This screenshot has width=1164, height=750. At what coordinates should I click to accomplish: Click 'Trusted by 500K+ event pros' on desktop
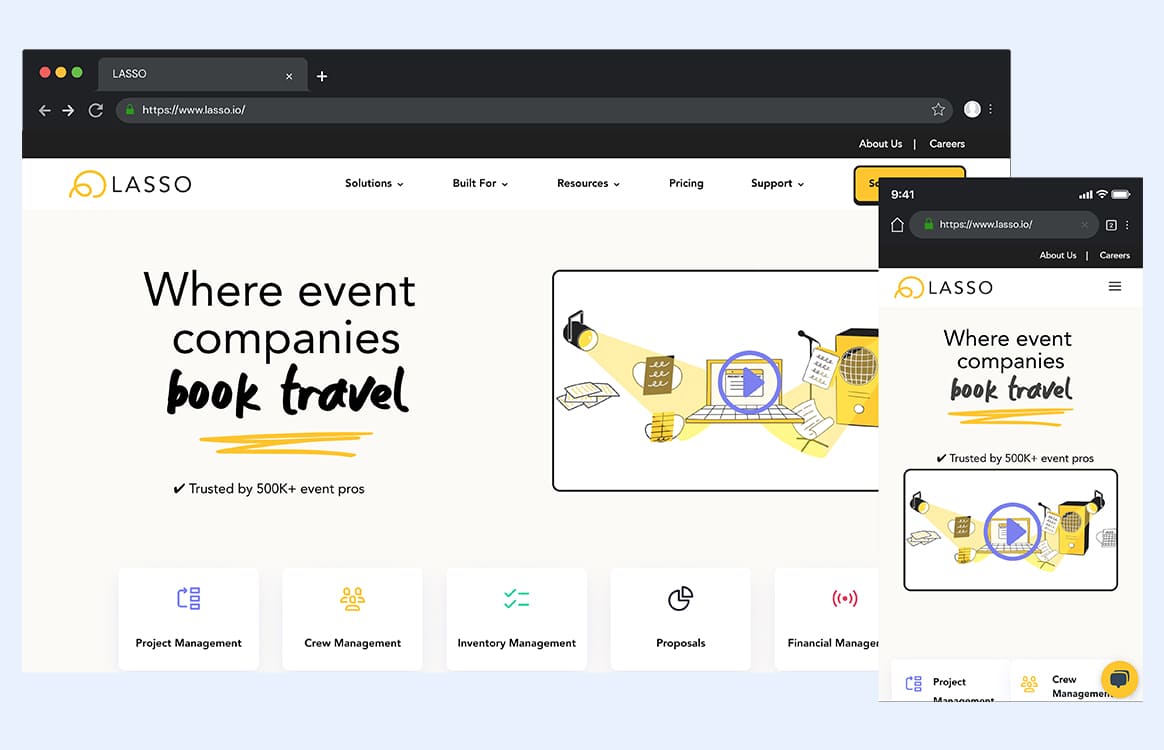tap(269, 489)
